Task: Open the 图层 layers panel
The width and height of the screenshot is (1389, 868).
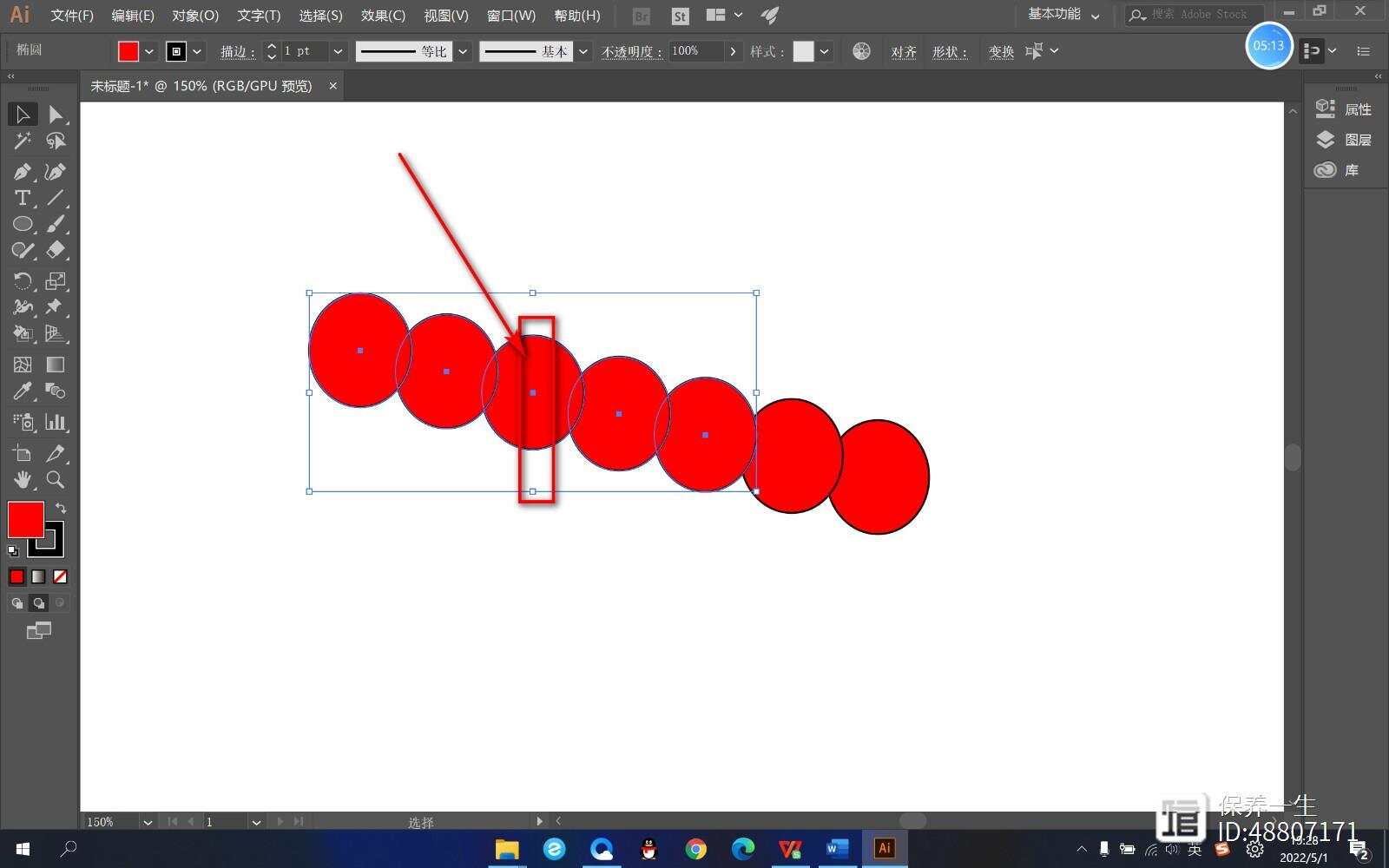Action: pos(1343,140)
